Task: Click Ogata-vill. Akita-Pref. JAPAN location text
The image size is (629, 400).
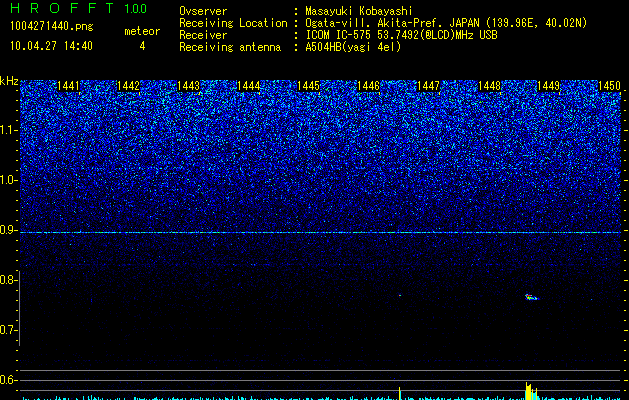Action: (x=446, y=23)
